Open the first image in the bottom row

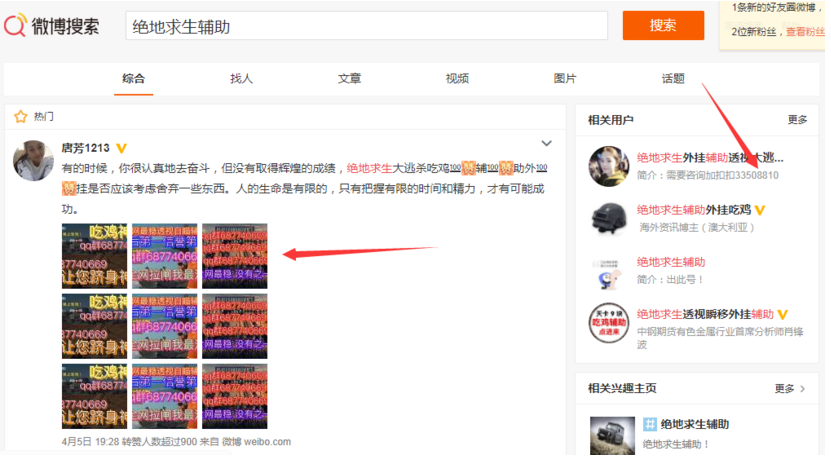pyautogui.click(x=94, y=396)
